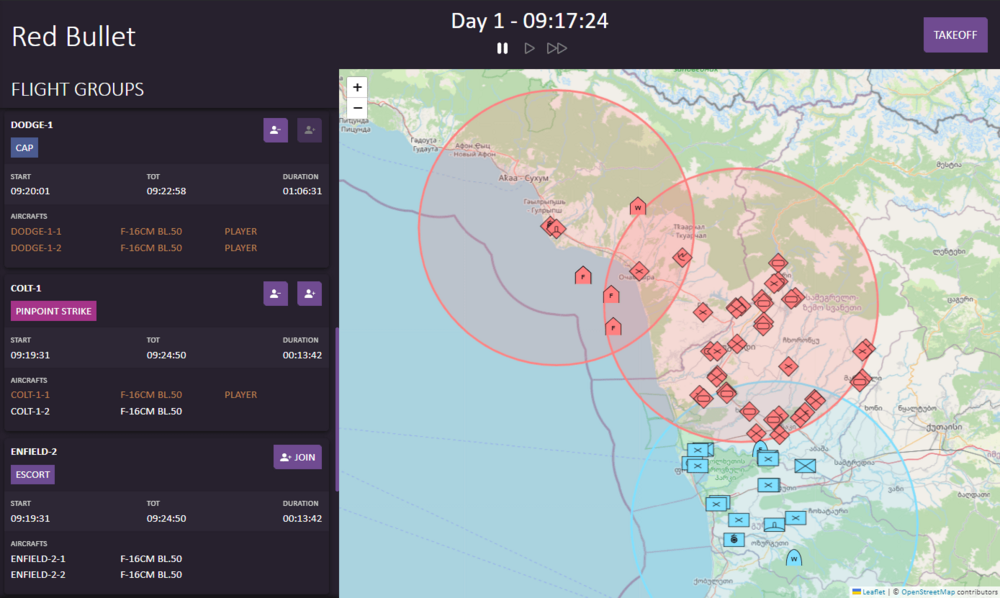Zoom out on the map
The height and width of the screenshot is (598, 1000).
click(x=357, y=107)
